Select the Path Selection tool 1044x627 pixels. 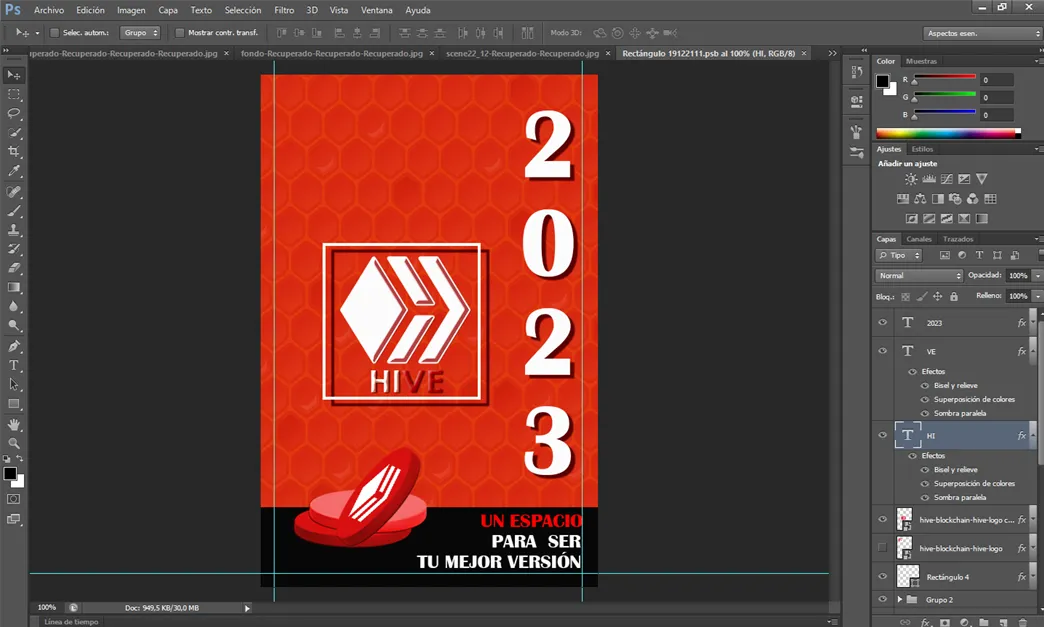pos(14,385)
